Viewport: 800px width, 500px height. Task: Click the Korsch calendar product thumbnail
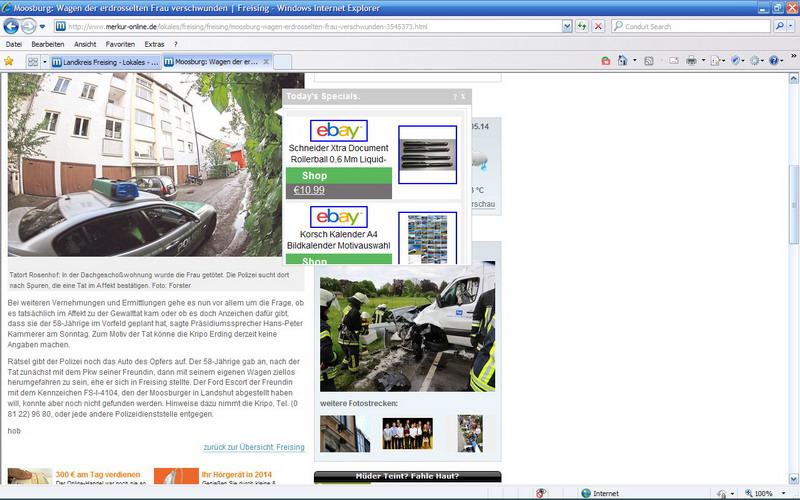(x=428, y=238)
